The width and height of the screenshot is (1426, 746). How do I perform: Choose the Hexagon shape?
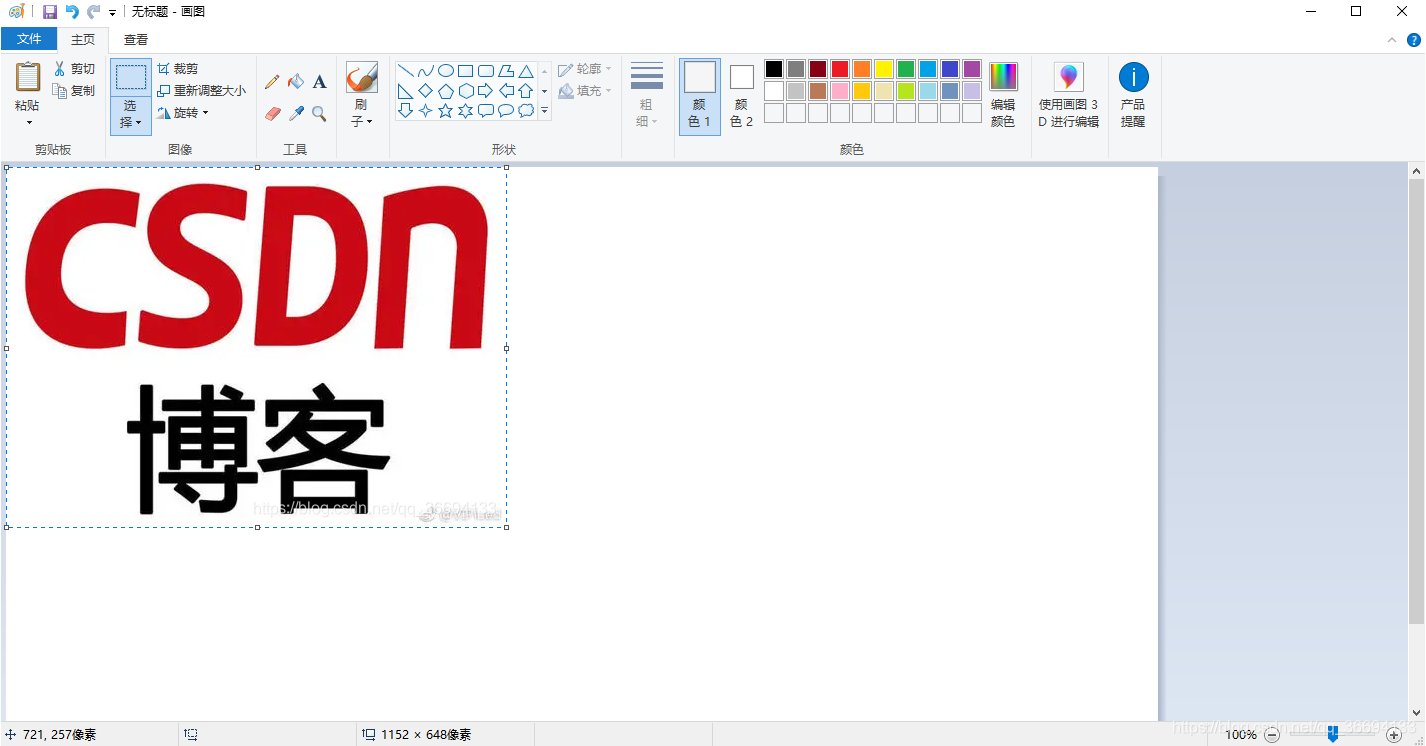[x=466, y=91]
